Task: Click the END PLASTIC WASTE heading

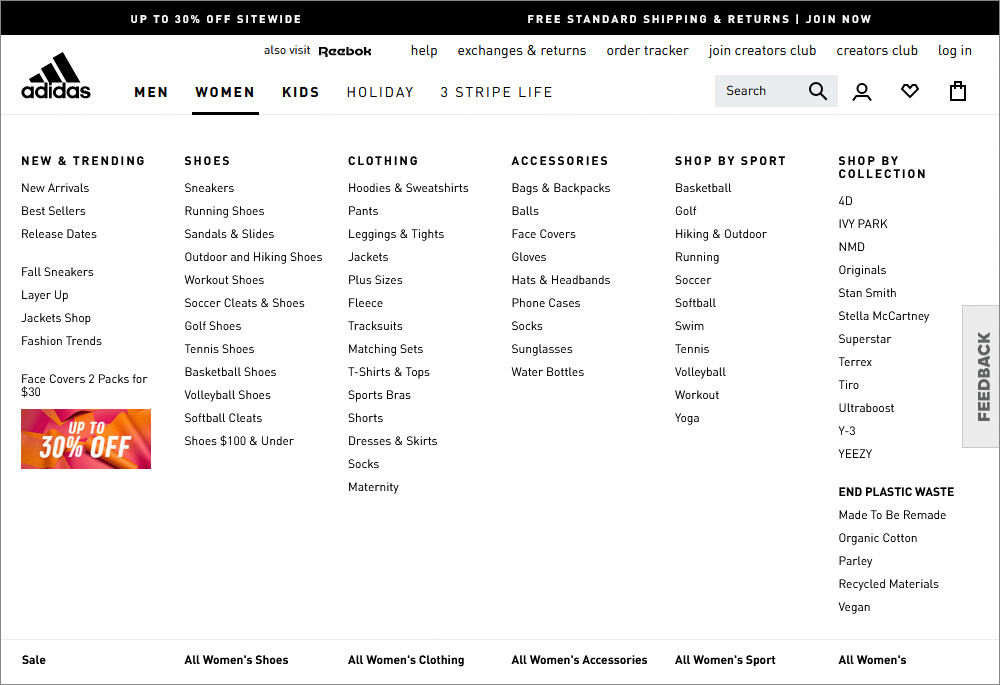Action: point(896,492)
